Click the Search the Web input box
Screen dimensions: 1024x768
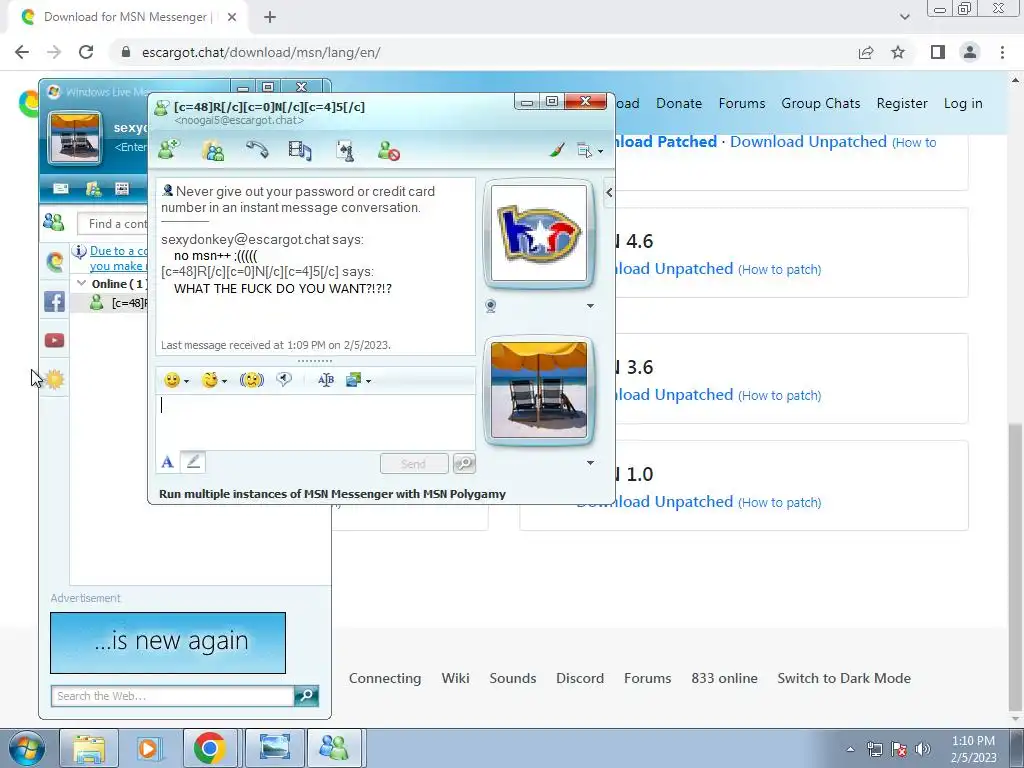coord(172,696)
